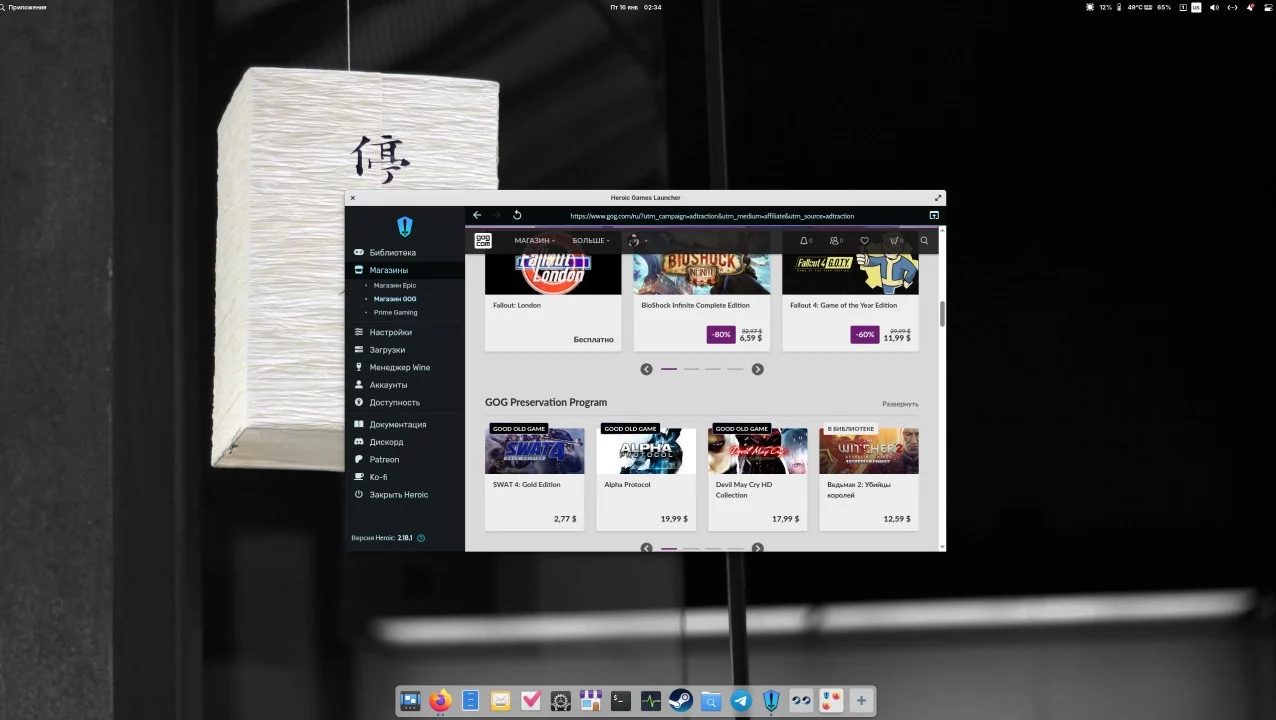1276x720 pixels.
Task: Reload the GOG store page
Action: pyautogui.click(x=517, y=215)
